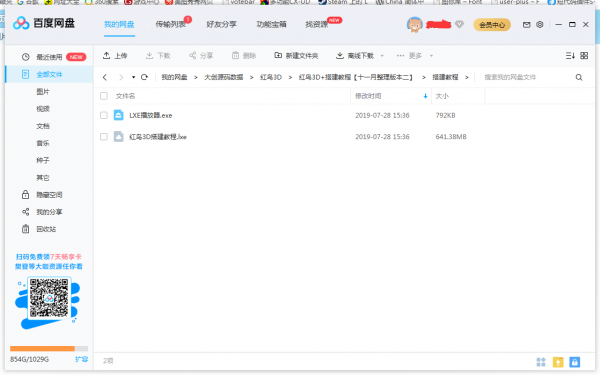Select file name LXE播放器.exe
Image resolution: width=600 pixels, height=375 pixels.
point(151,115)
